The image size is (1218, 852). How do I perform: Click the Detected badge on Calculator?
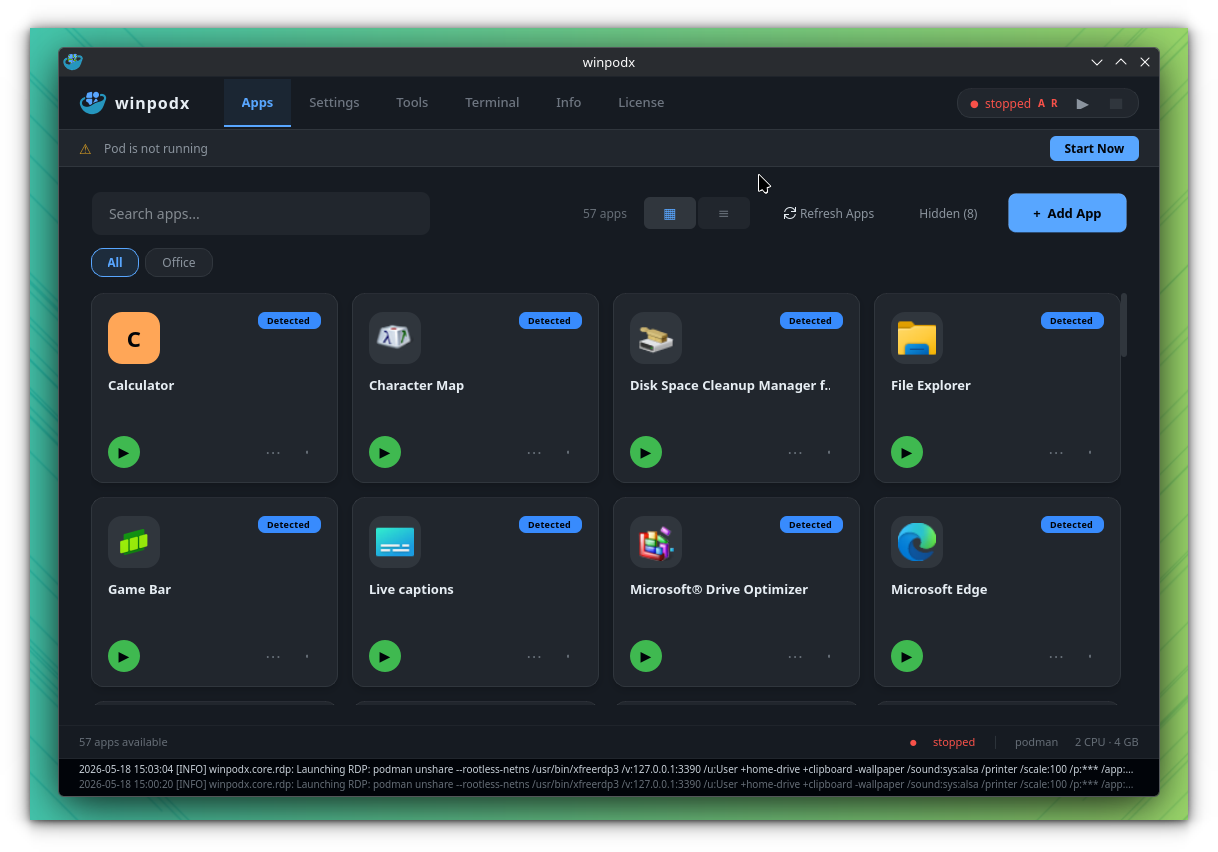(x=289, y=321)
